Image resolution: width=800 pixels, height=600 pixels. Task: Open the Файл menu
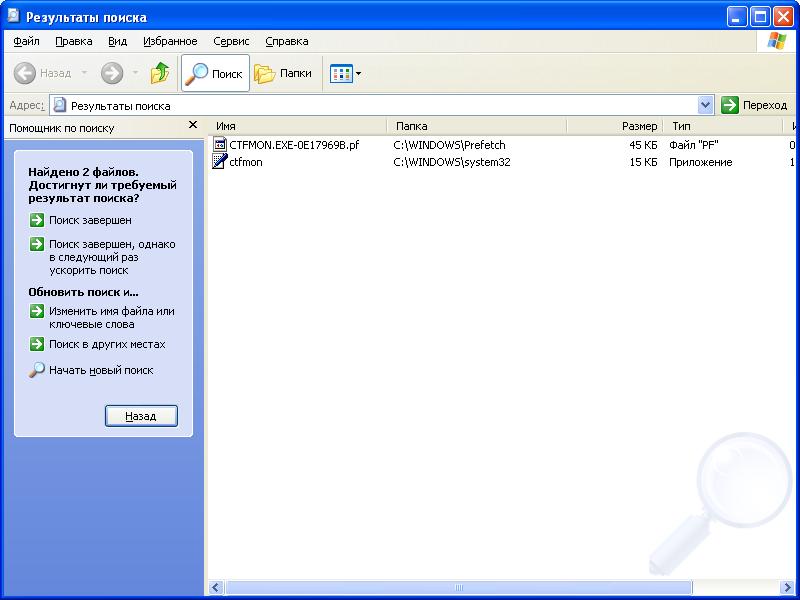pos(26,41)
